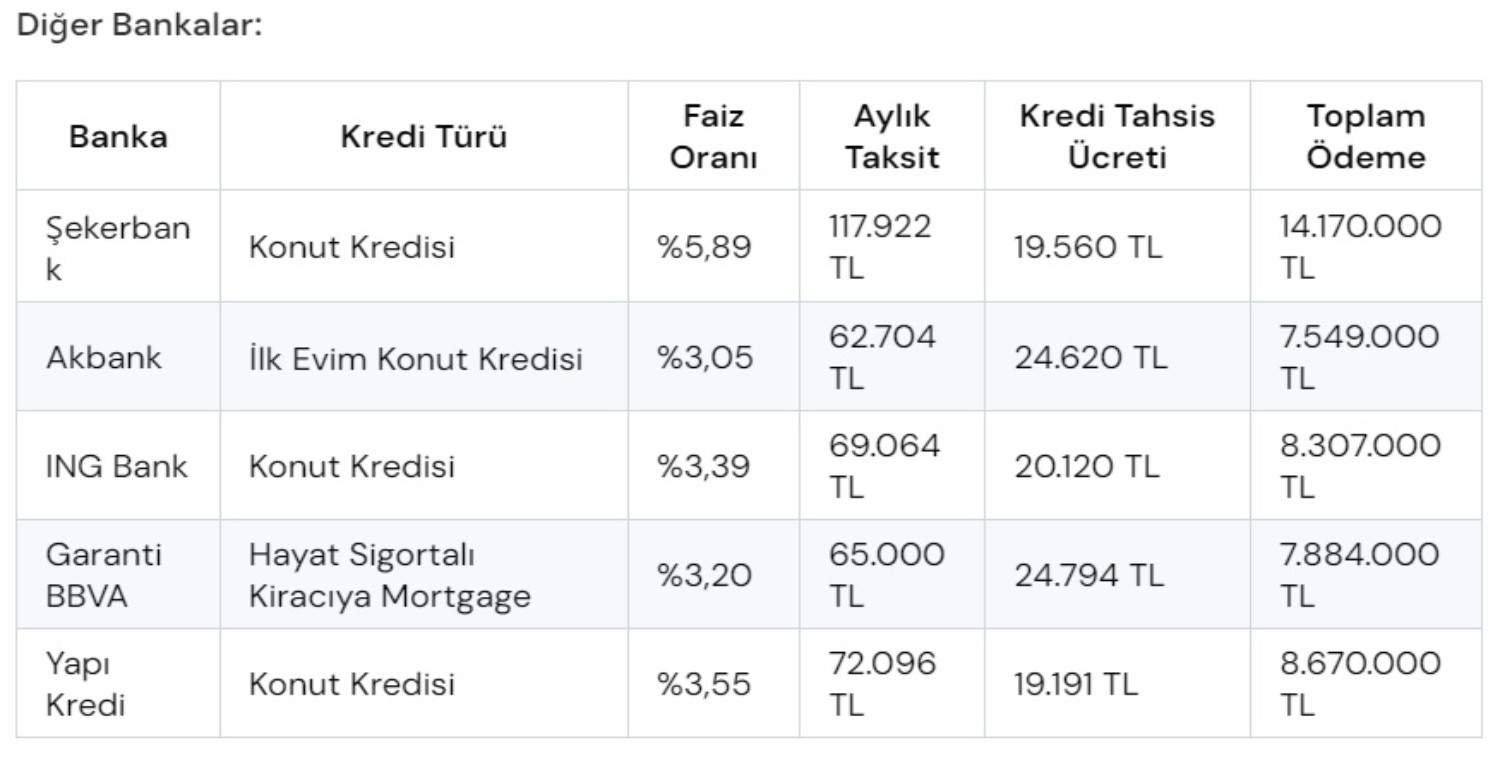Click the ING Bank name cell
Image resolution: width=1500 pixels, height=775 pixels.
pyautogui.click(x=117, y=466)
